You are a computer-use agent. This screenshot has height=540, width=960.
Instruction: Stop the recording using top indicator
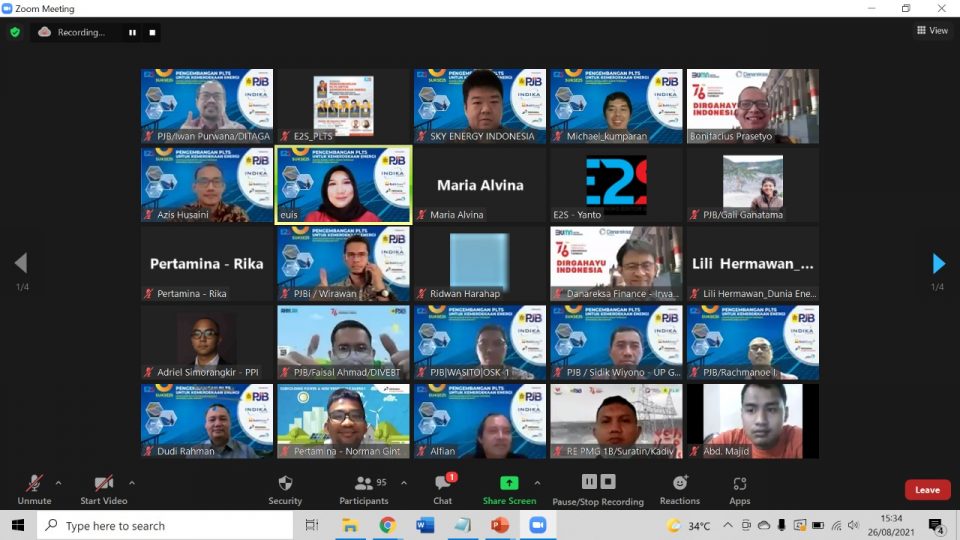pos(152,32)
